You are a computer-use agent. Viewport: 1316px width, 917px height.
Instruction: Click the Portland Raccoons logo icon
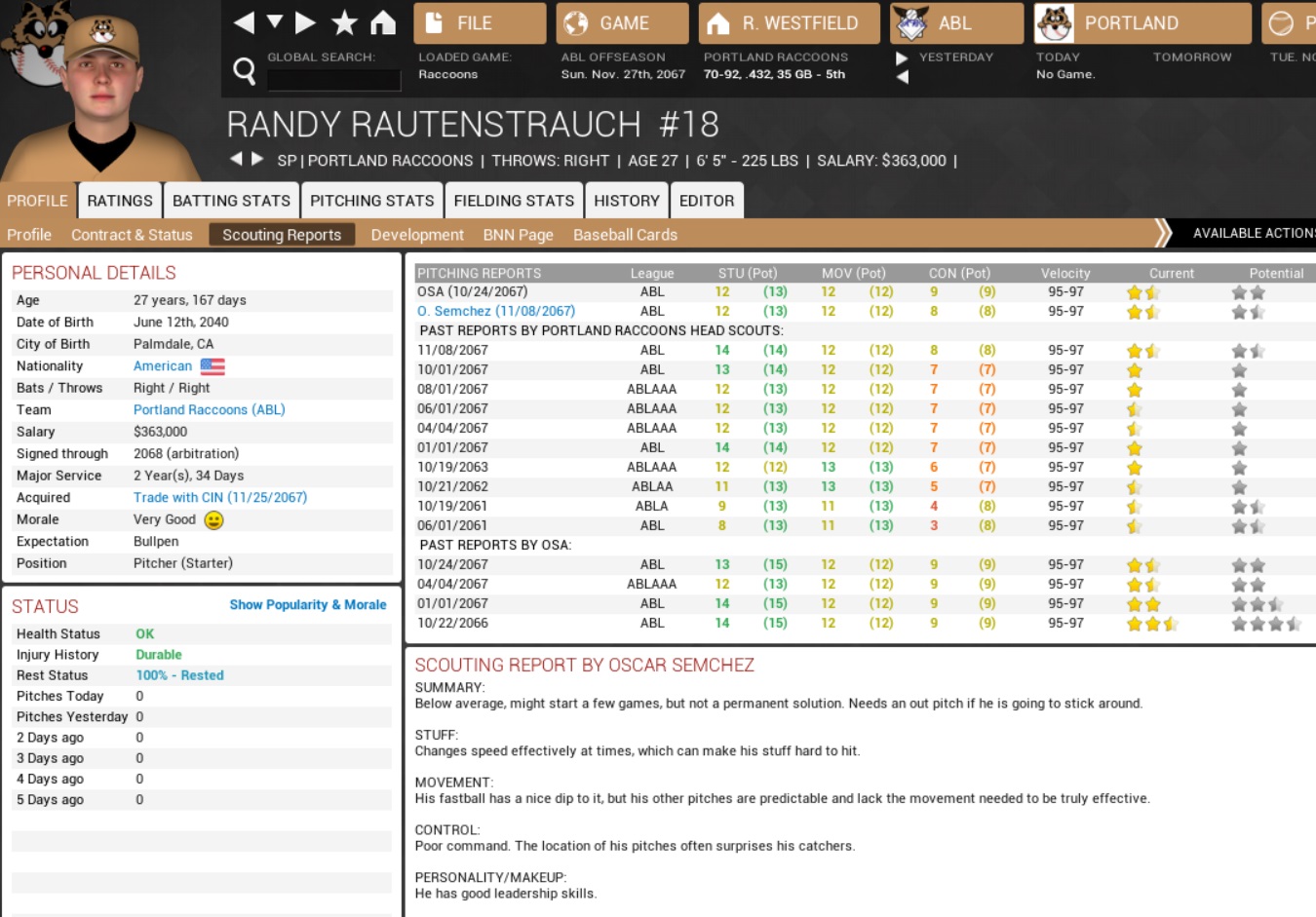pos(1055,23)
